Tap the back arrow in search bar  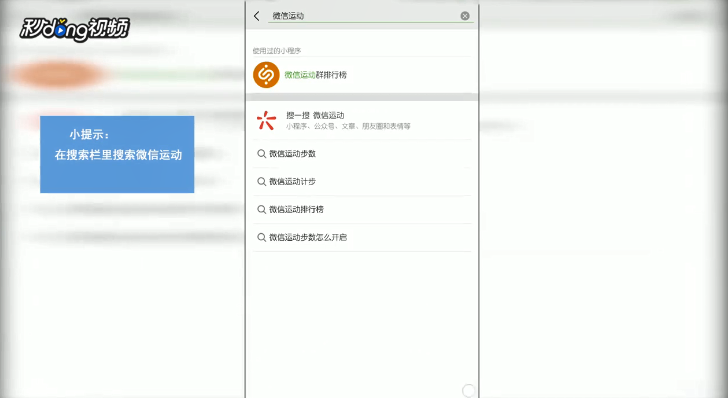click(x=257, y=16)
